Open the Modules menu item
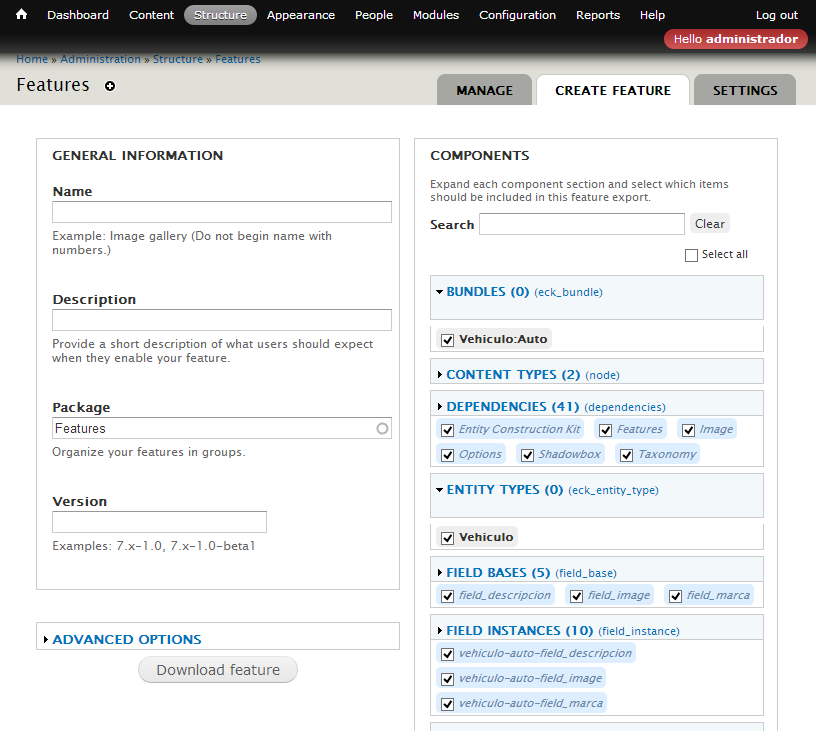Image resolution: width=816 pixels, height=731 pixels. (x=435, y=15)
